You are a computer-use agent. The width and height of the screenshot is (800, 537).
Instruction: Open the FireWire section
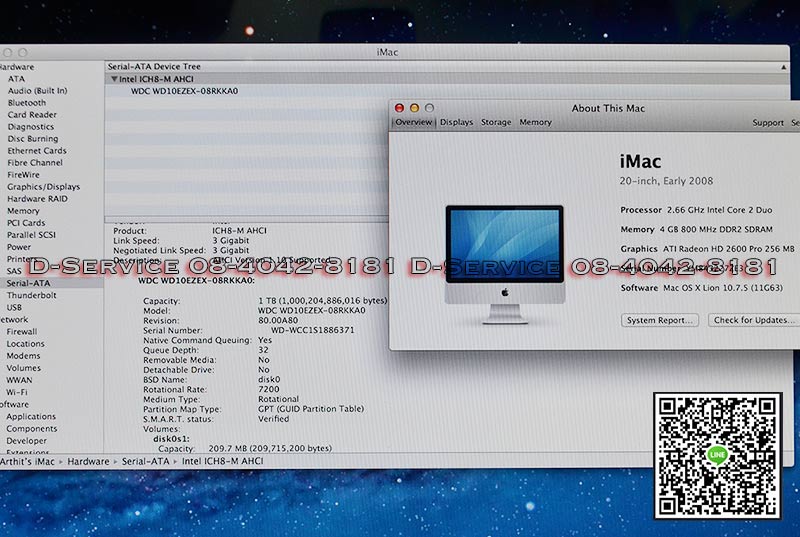[x=23, y=174]
